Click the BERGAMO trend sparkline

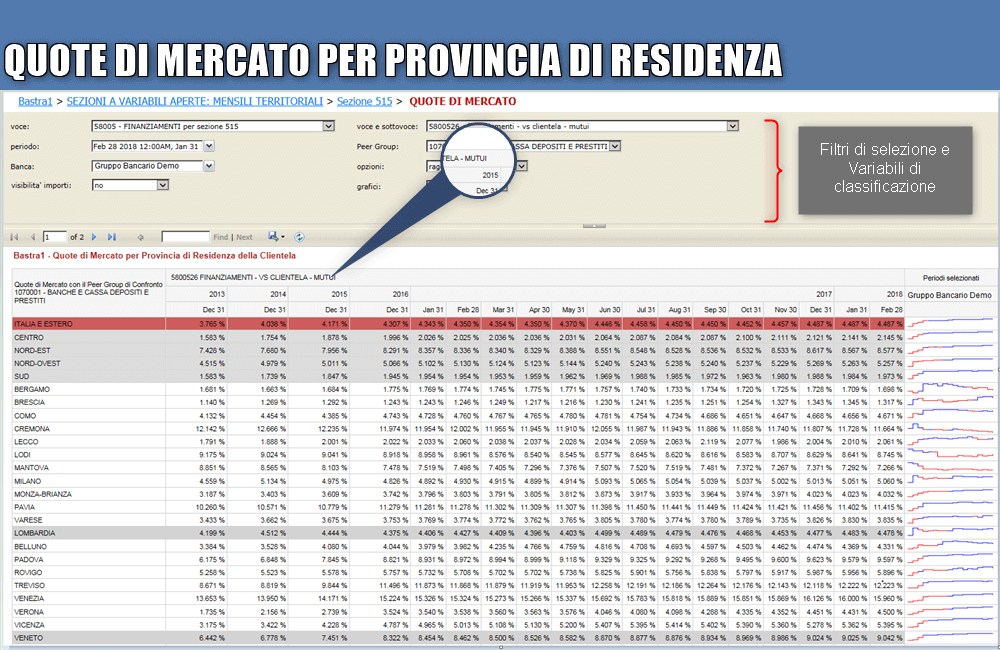[951, 389]
